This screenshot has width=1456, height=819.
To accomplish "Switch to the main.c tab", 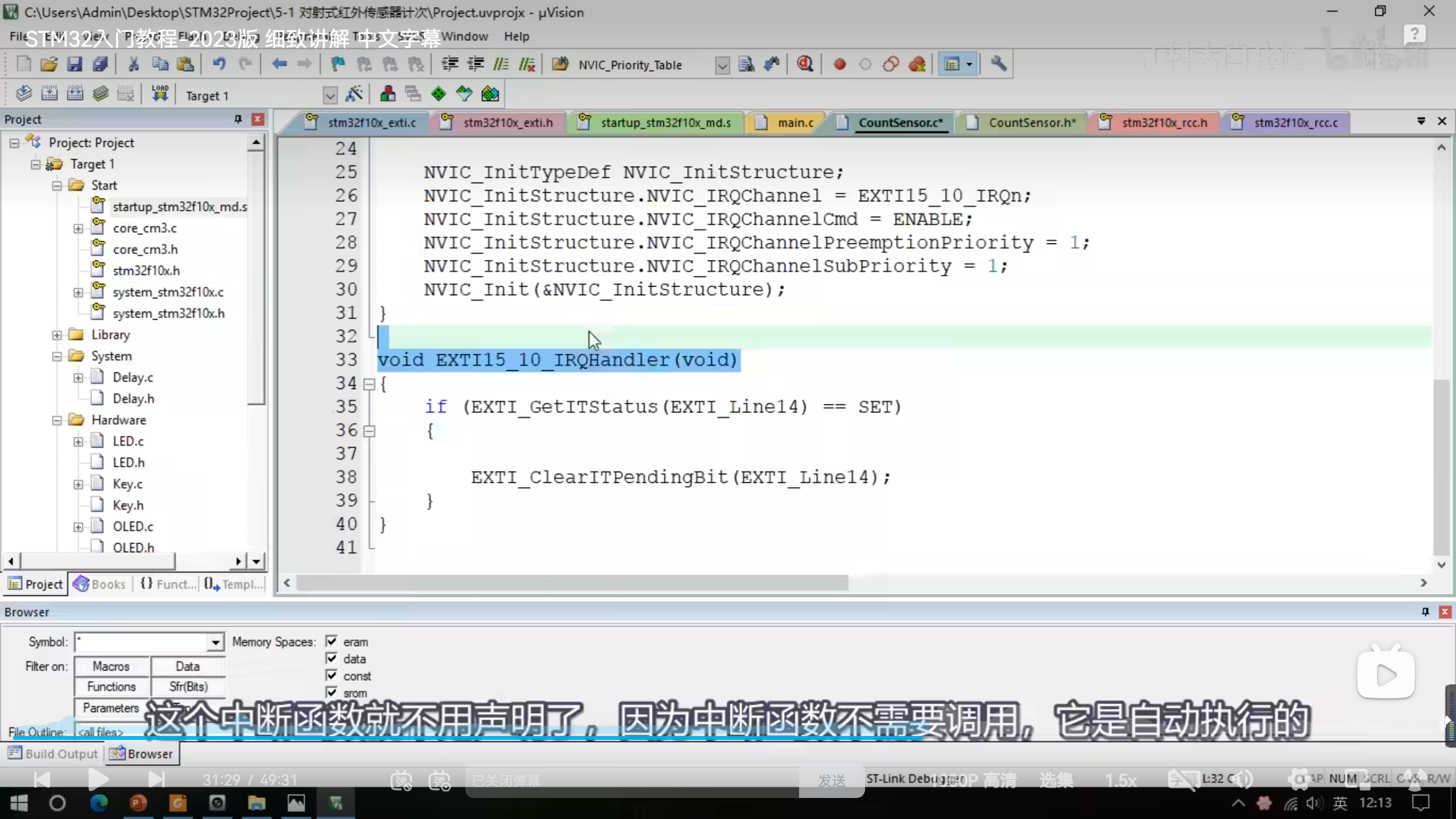I will 795,122.
